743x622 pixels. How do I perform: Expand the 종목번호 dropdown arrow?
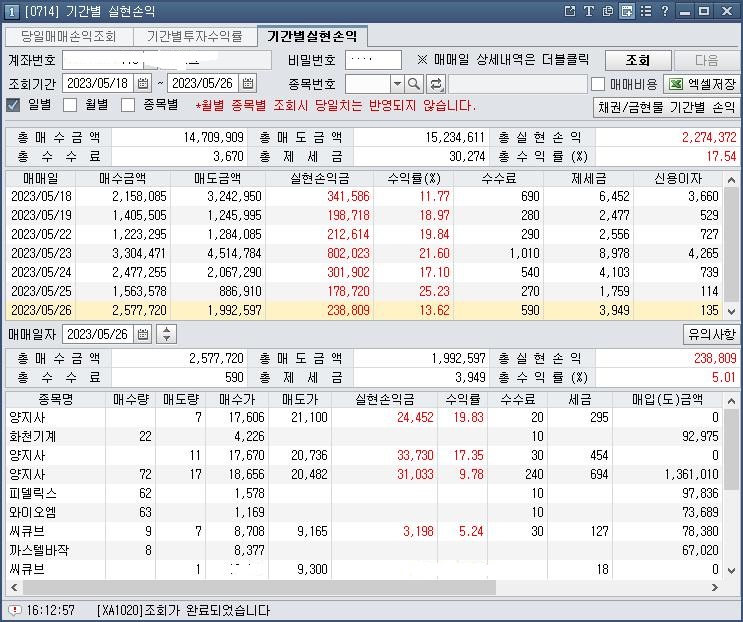coord(397,84)
